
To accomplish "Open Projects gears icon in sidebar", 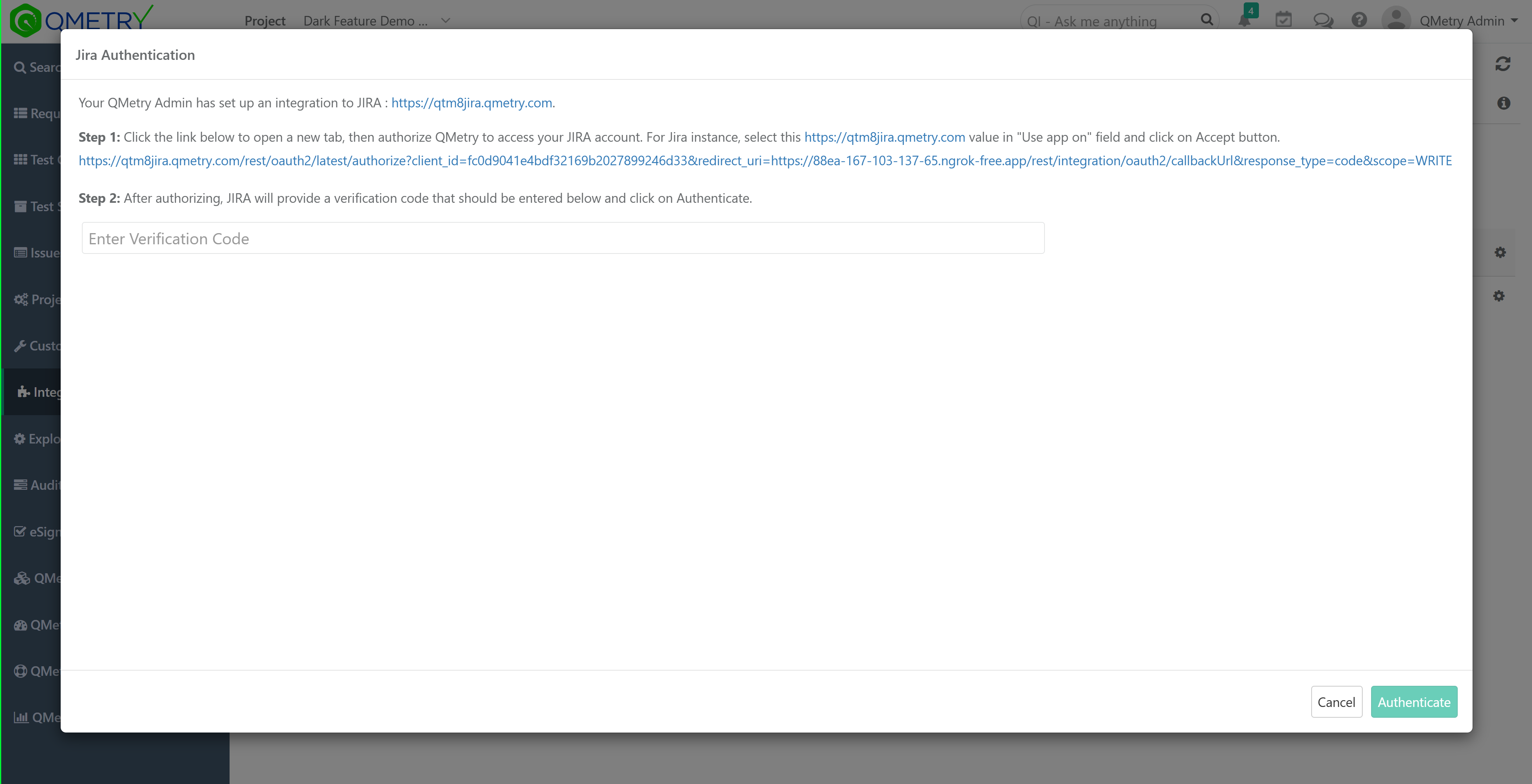I will coord(21,299).
